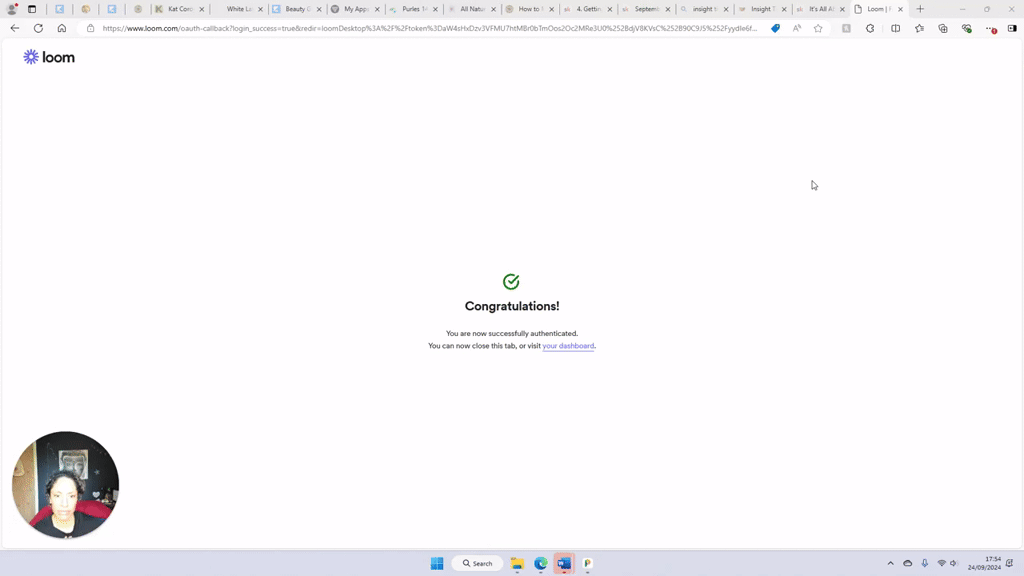Screen dimensions: 1024x576
Task: Open Browser essentials heart icon
Action: point(967,28)
